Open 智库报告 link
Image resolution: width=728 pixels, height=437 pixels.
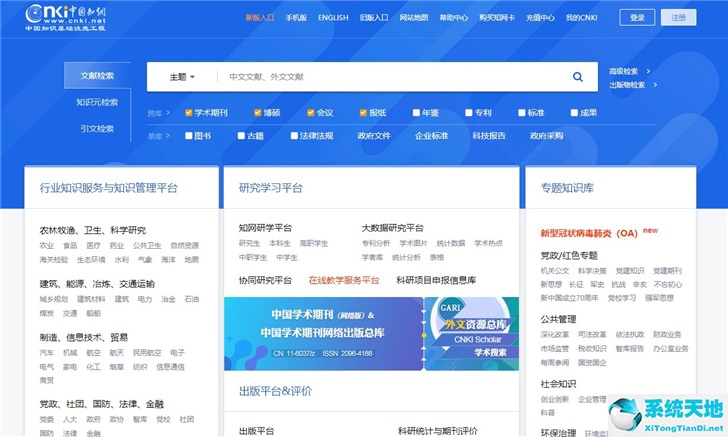tap(630, 348)
